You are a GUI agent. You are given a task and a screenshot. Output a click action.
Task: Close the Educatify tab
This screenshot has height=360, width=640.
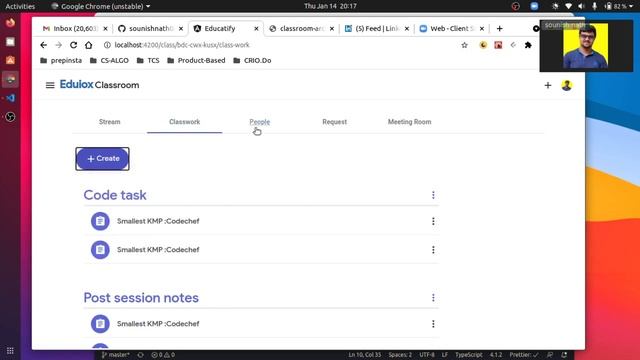pos(256,29)
